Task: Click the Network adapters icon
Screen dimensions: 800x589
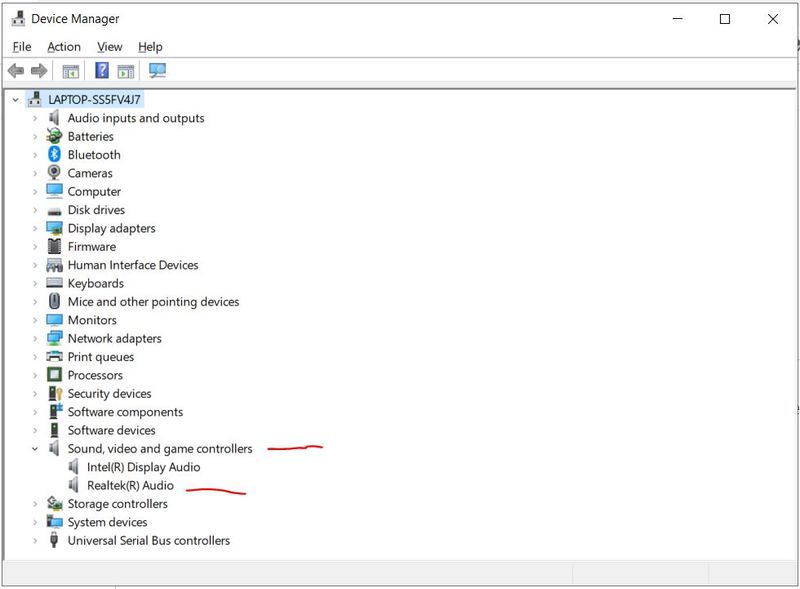Action: point(54,338)
